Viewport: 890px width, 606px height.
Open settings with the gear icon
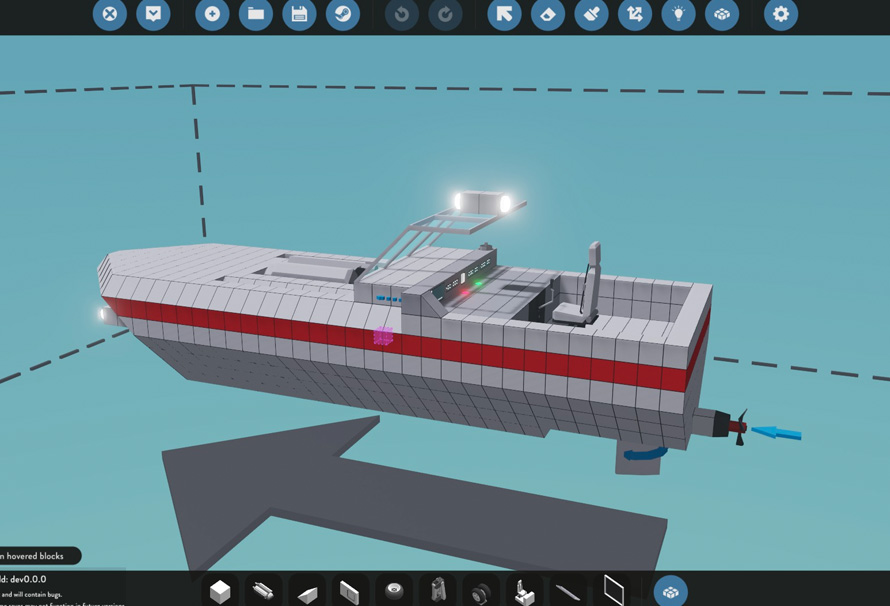pyautogui.click(x=781, y=14)
